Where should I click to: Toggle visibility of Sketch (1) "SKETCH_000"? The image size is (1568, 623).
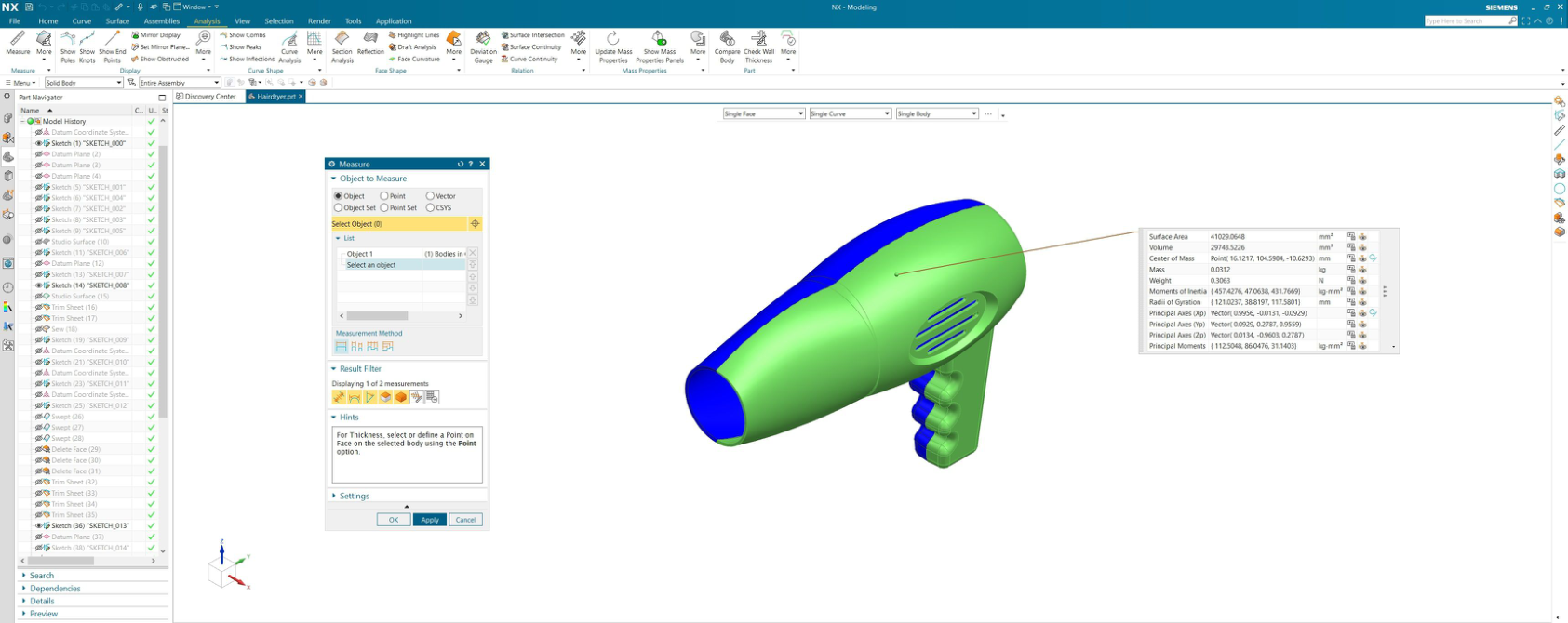click(39, 143)
